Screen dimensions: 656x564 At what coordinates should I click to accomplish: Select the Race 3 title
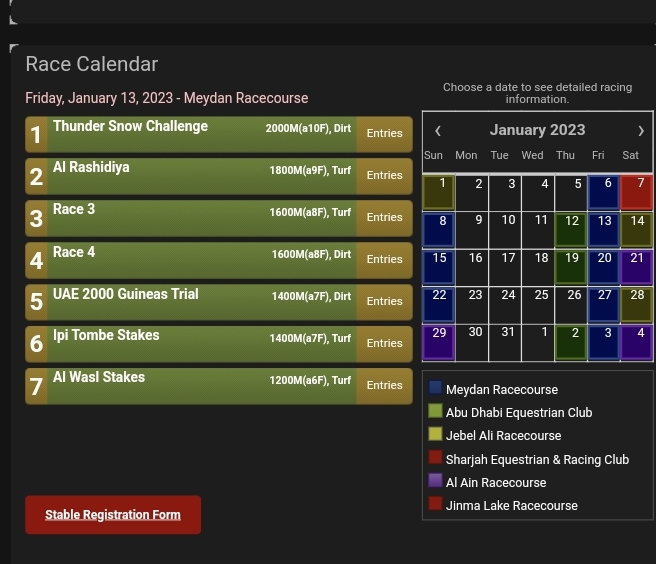point(74,209)
